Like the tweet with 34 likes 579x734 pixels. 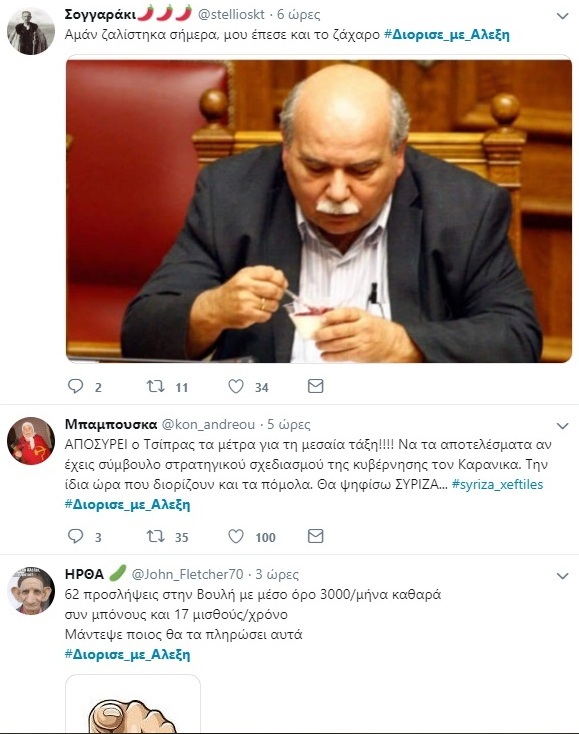[x=235, y=386]
